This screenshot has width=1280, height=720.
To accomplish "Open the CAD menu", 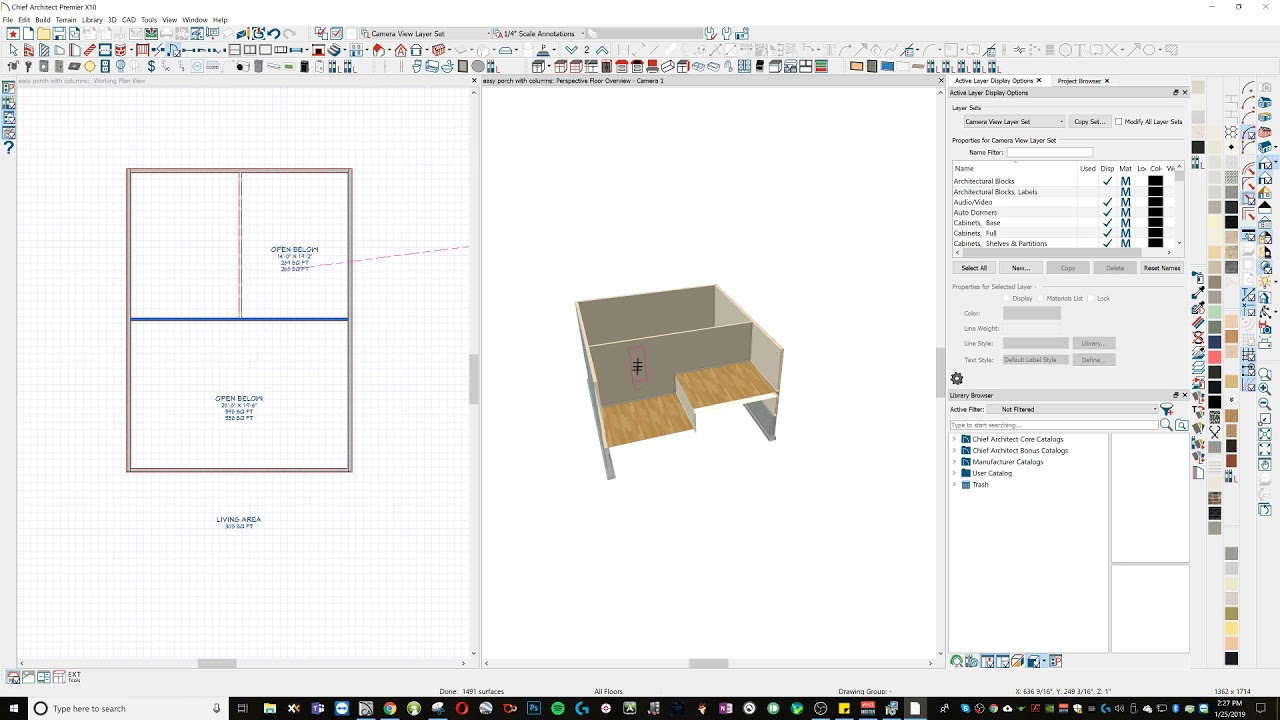I will pos(129,19).
